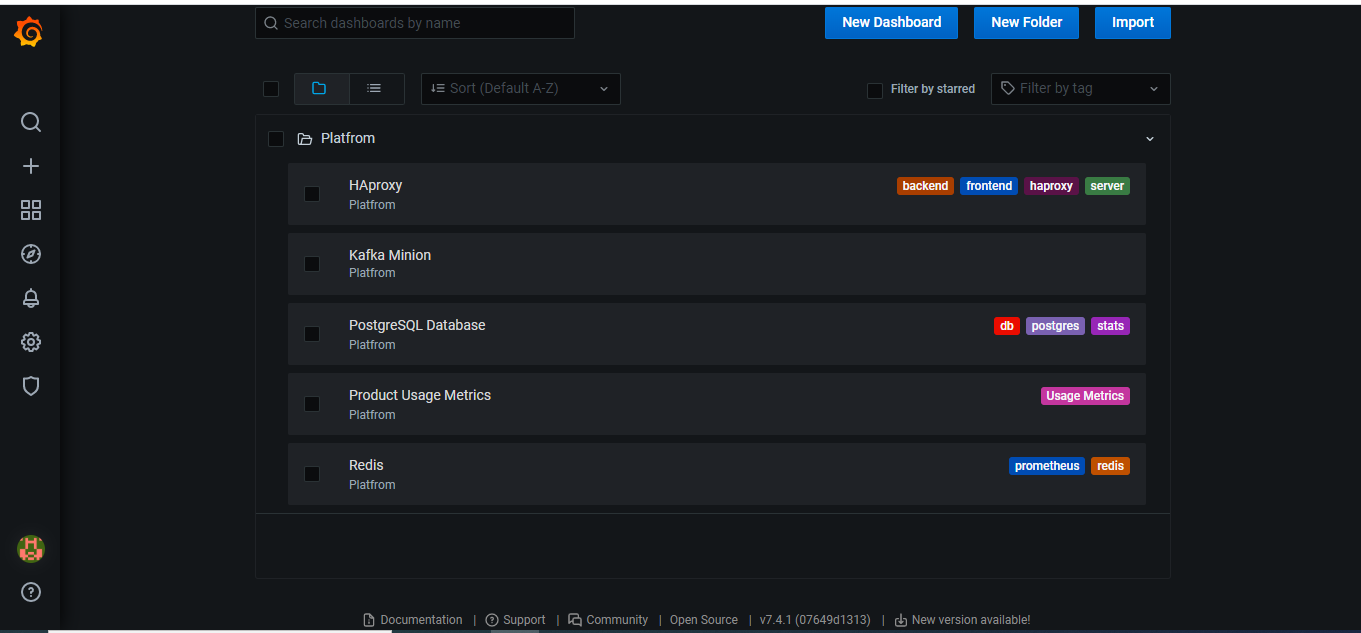Open the Documentation footer link
The width and height of the screenshot is (1361, 633).
point(413,620)
